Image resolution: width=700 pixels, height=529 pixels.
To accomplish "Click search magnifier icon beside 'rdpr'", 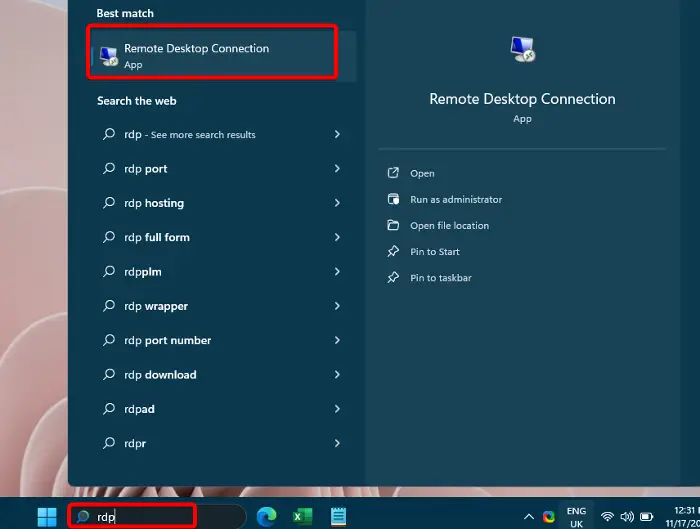I will point(108,443).
